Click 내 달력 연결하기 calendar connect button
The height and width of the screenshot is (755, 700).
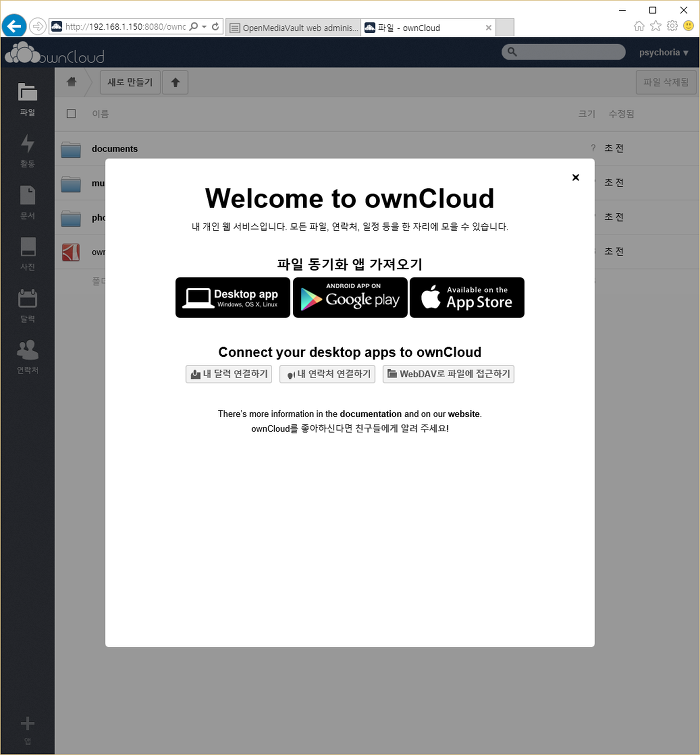click(x=229, y=374)
